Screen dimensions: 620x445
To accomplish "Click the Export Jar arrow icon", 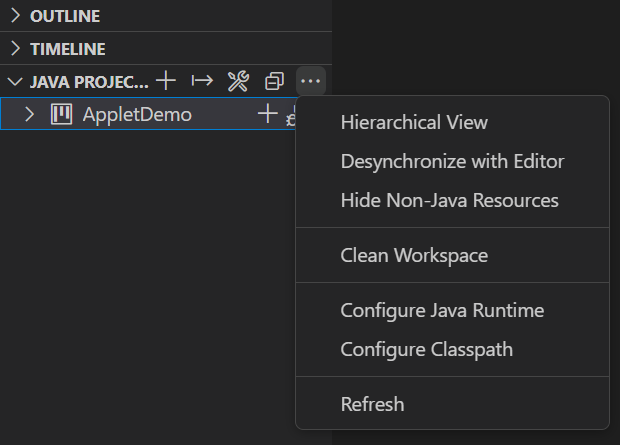I will pos(202,80).
